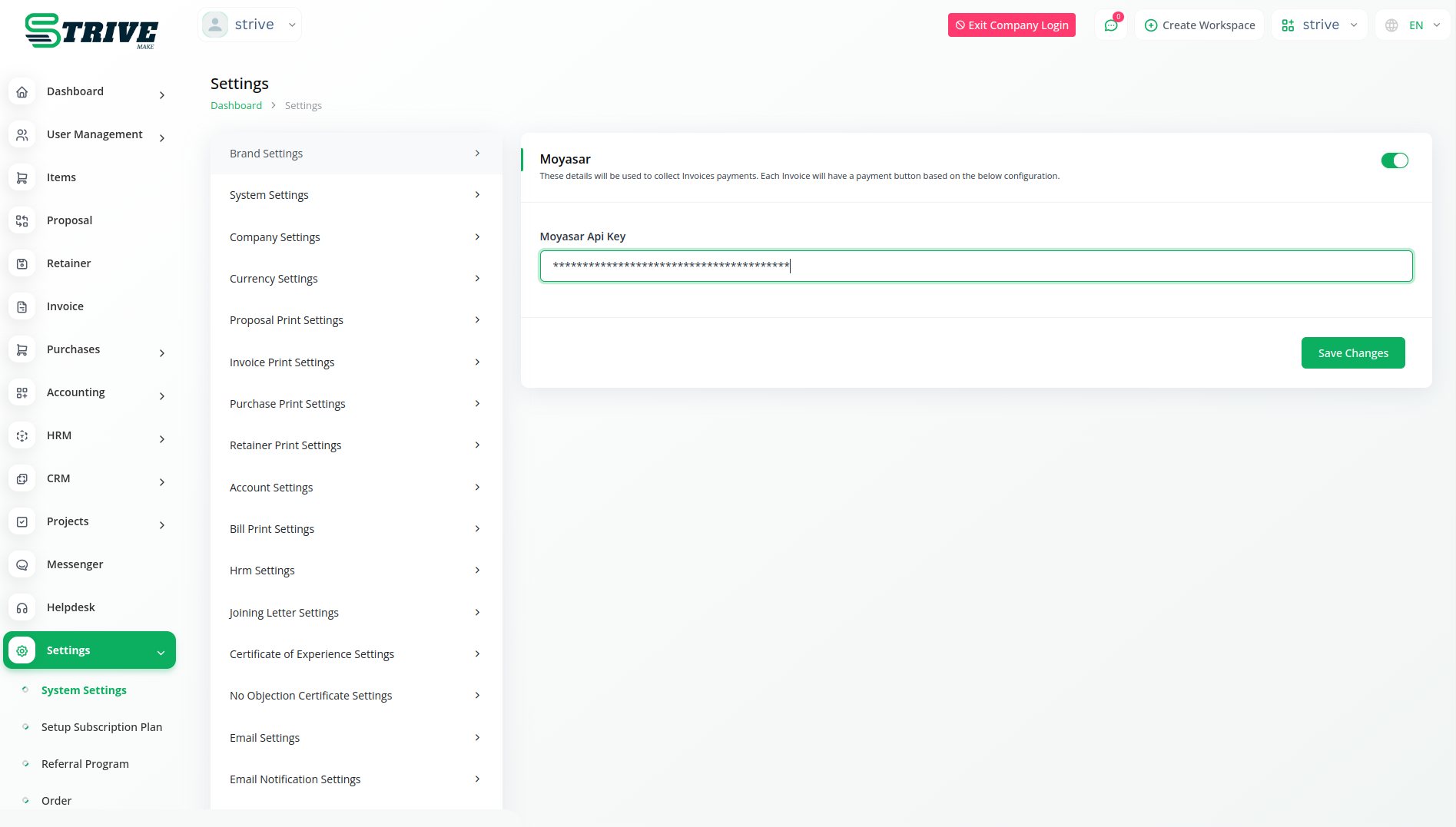Screen dimensions: 1456x827
Task: Click the Moyasar Api Key field
Action: (x=976, y=266)
